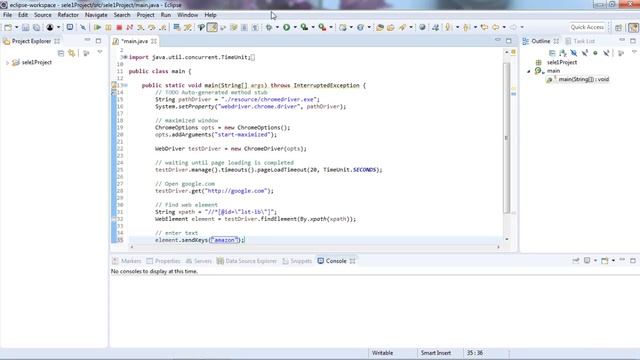Click the Step Over debug icon

pos(151,27)
